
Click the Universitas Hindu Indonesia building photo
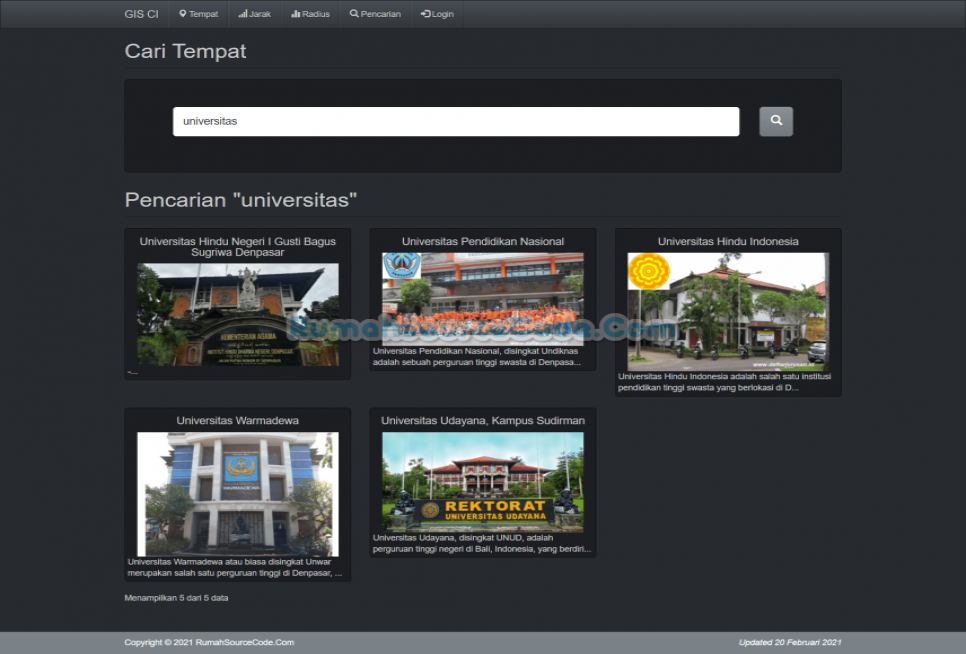(728, 312)
